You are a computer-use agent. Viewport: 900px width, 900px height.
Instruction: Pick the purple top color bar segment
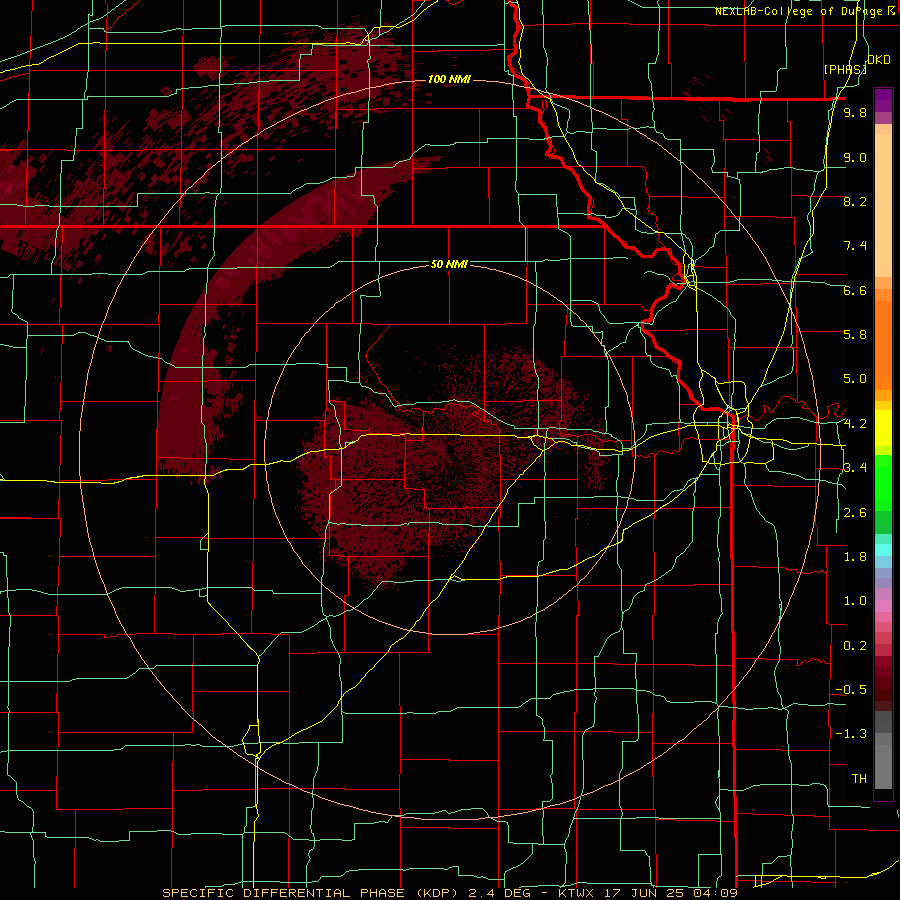pos(883,100)
